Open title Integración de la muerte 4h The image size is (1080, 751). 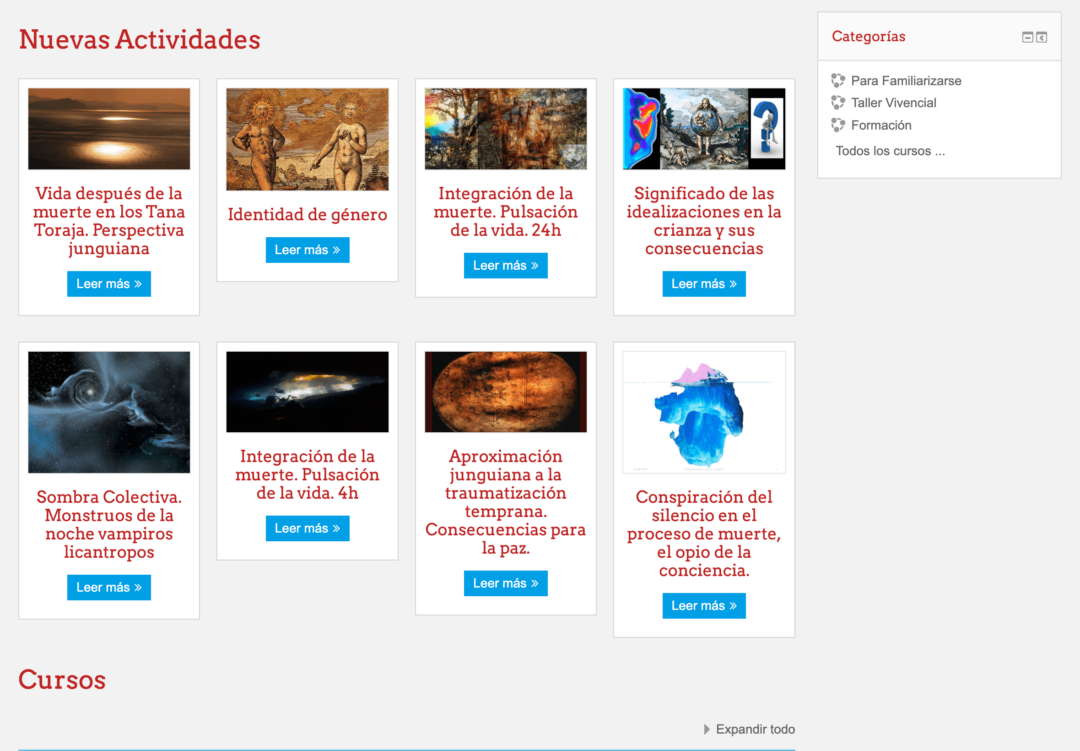coord(307,475)
